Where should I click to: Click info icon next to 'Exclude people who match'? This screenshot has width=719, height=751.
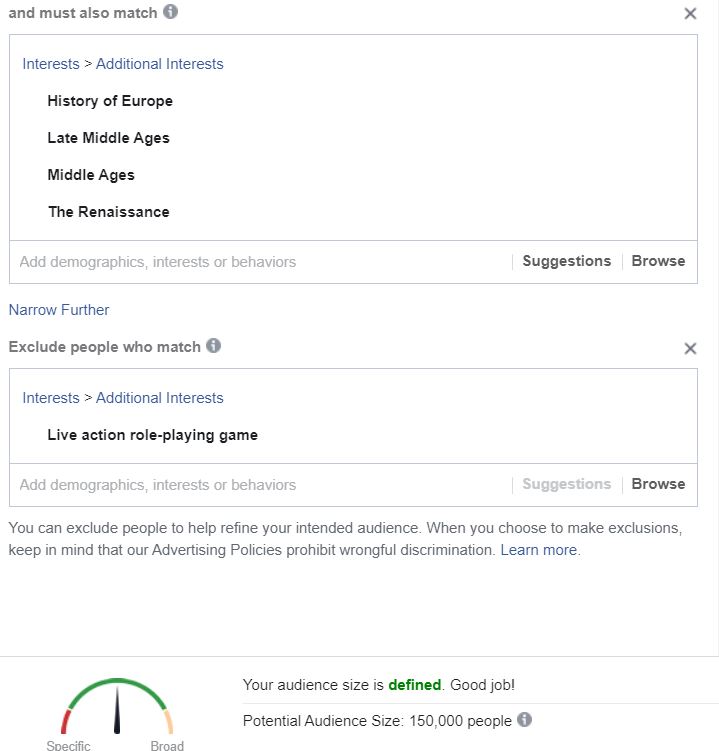pyautogui.click(x=214, y=345)
